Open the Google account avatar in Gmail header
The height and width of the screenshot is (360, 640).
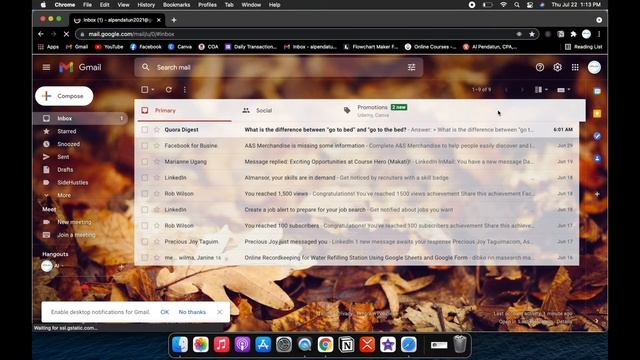coord(594,67)
